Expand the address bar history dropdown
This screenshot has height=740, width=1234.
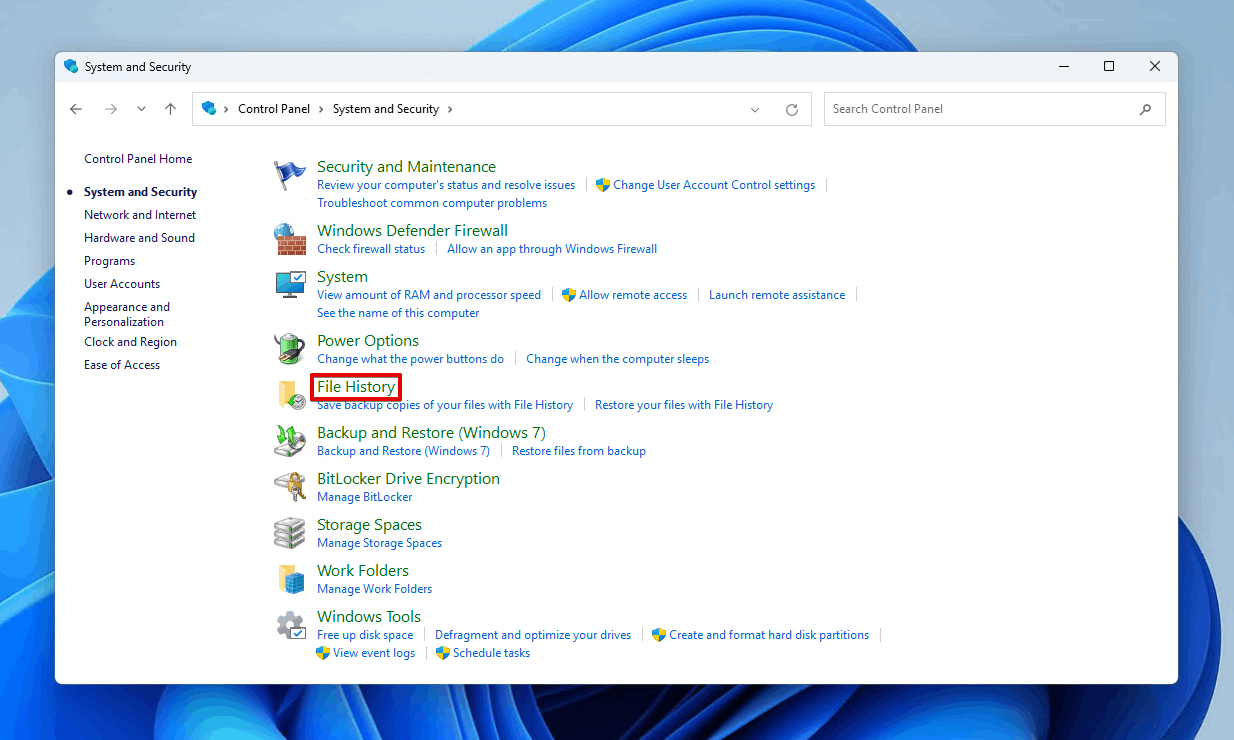tap(755, 109)
